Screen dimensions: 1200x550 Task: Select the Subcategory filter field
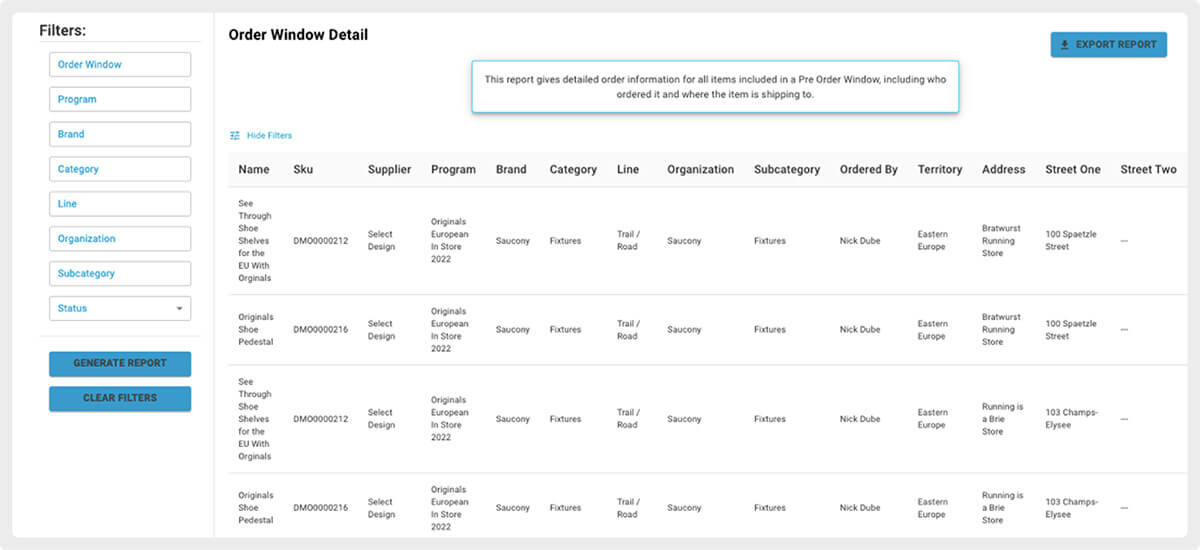coord(120,274)
